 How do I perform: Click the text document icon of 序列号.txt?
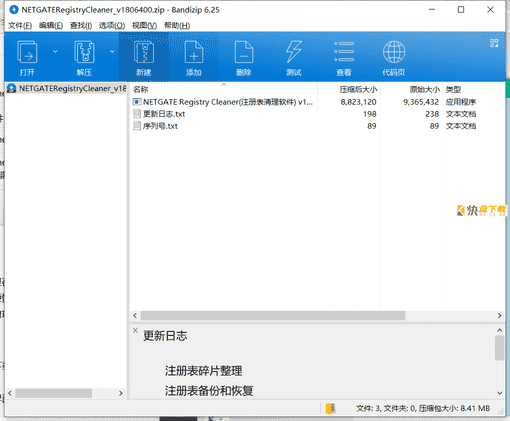(x=137, y=126)
